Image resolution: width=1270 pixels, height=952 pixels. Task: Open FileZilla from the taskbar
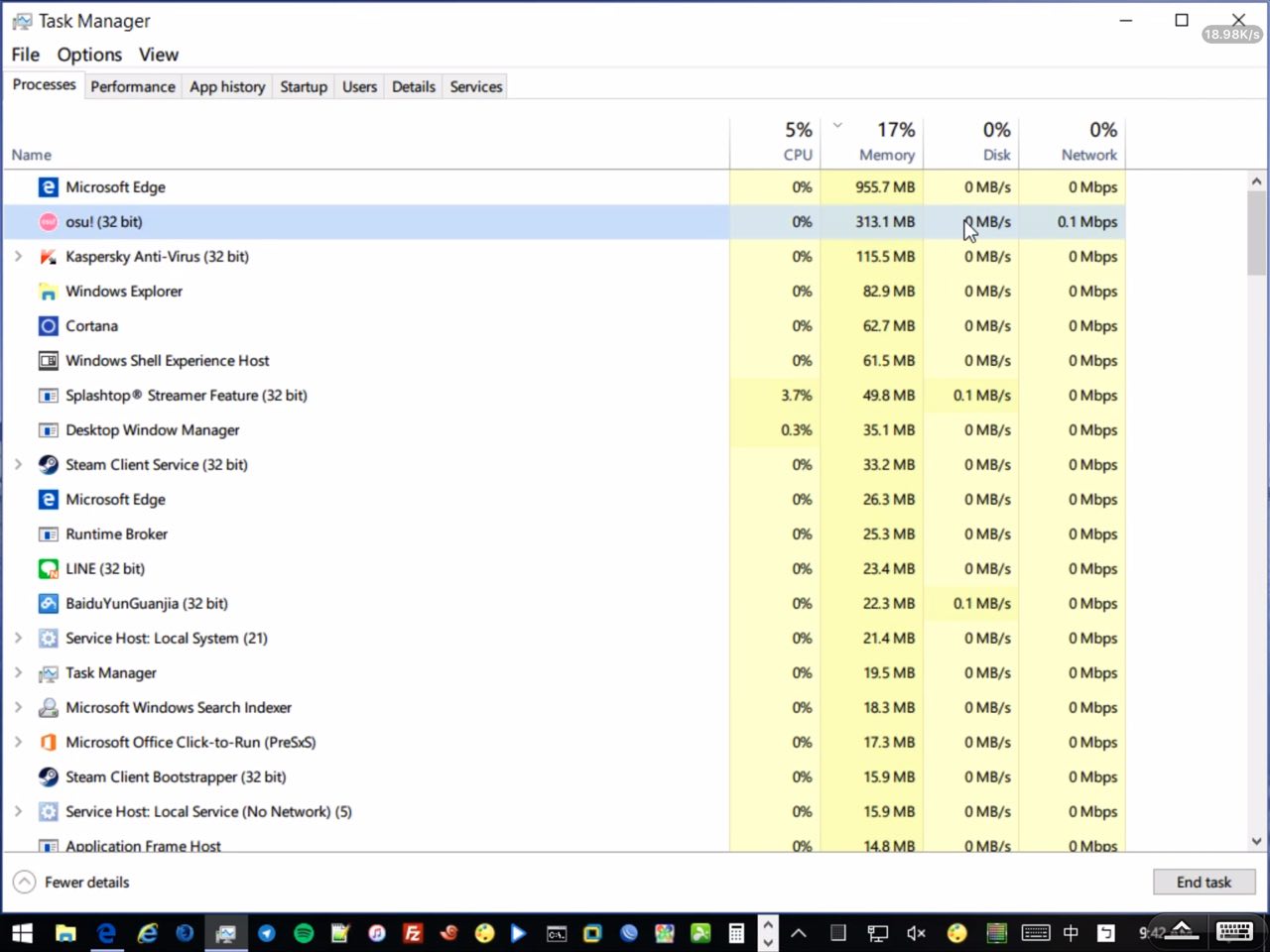coord(413,933)
